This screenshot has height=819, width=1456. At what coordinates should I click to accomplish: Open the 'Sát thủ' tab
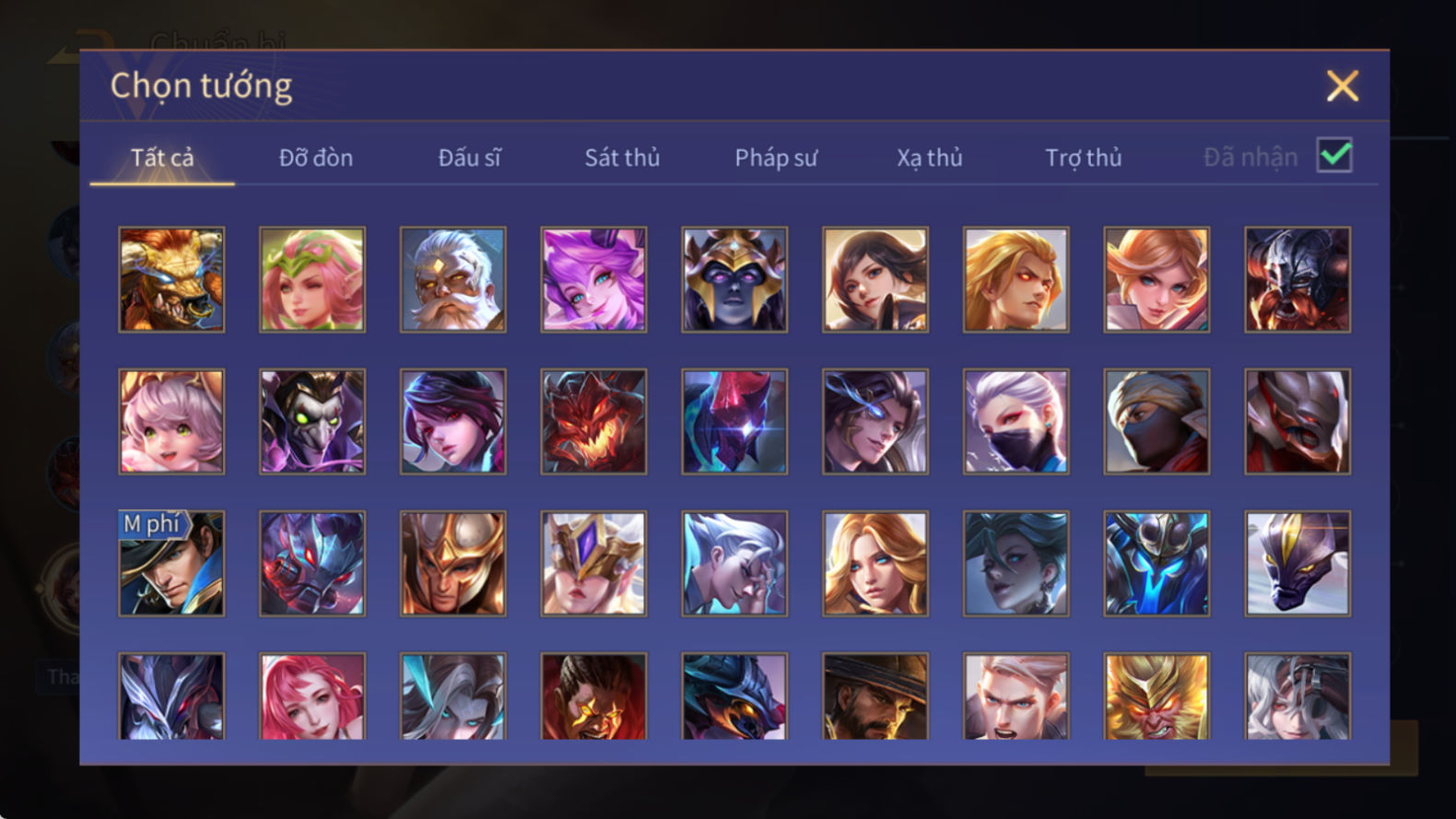point(622,158)
